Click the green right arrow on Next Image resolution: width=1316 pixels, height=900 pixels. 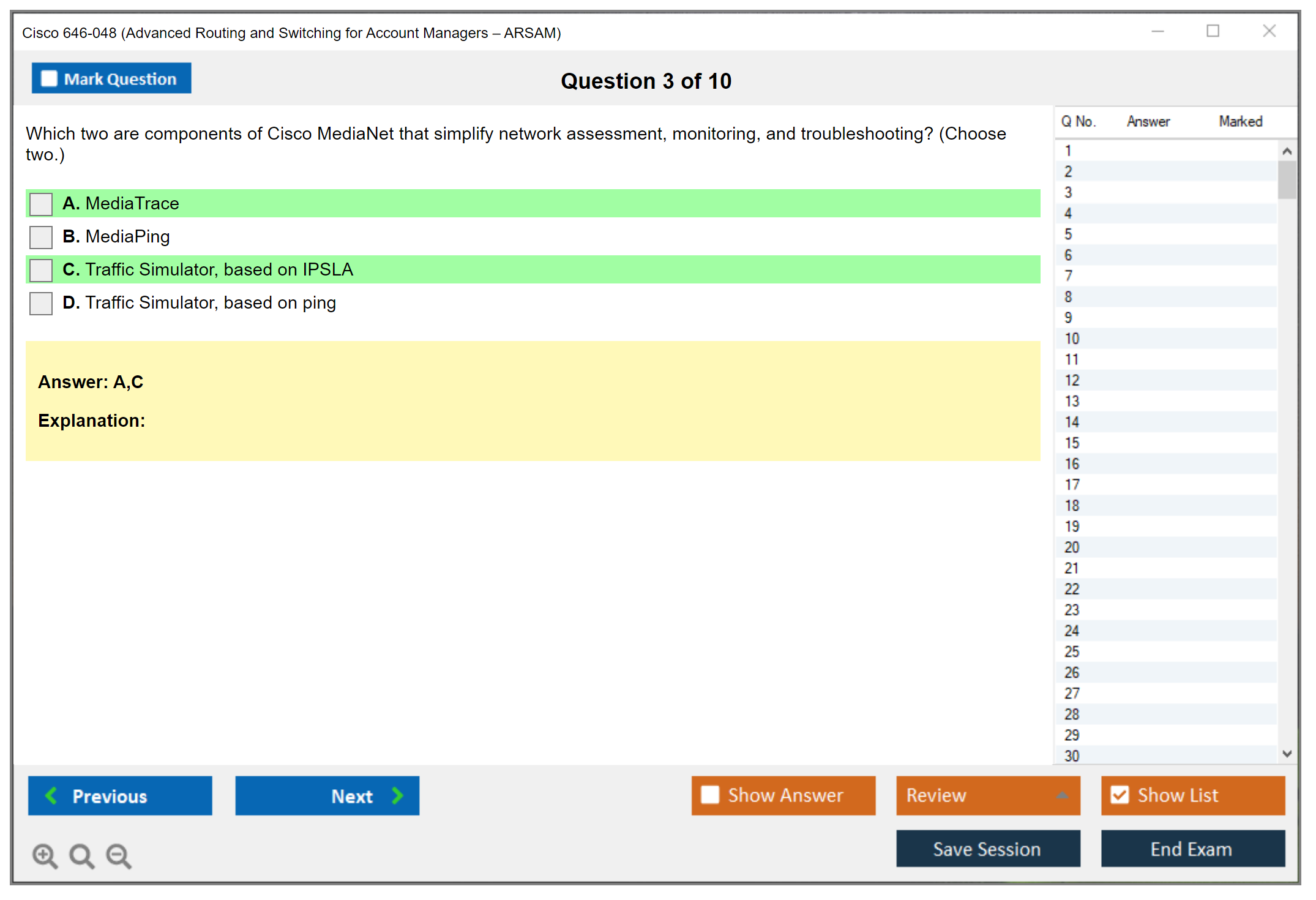coord(397,795)
